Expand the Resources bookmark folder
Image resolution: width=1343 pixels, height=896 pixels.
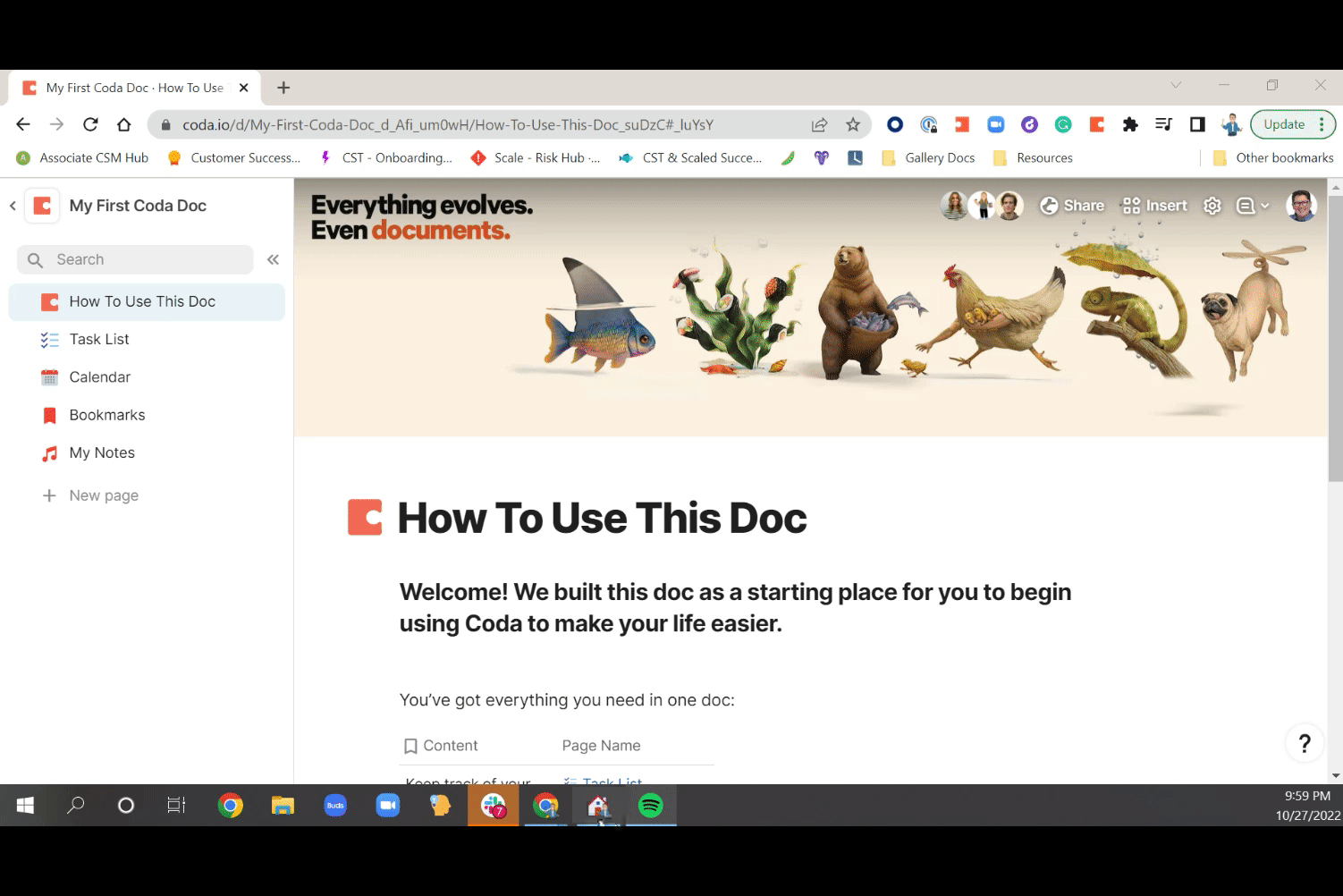click(x=1033, y=158)
